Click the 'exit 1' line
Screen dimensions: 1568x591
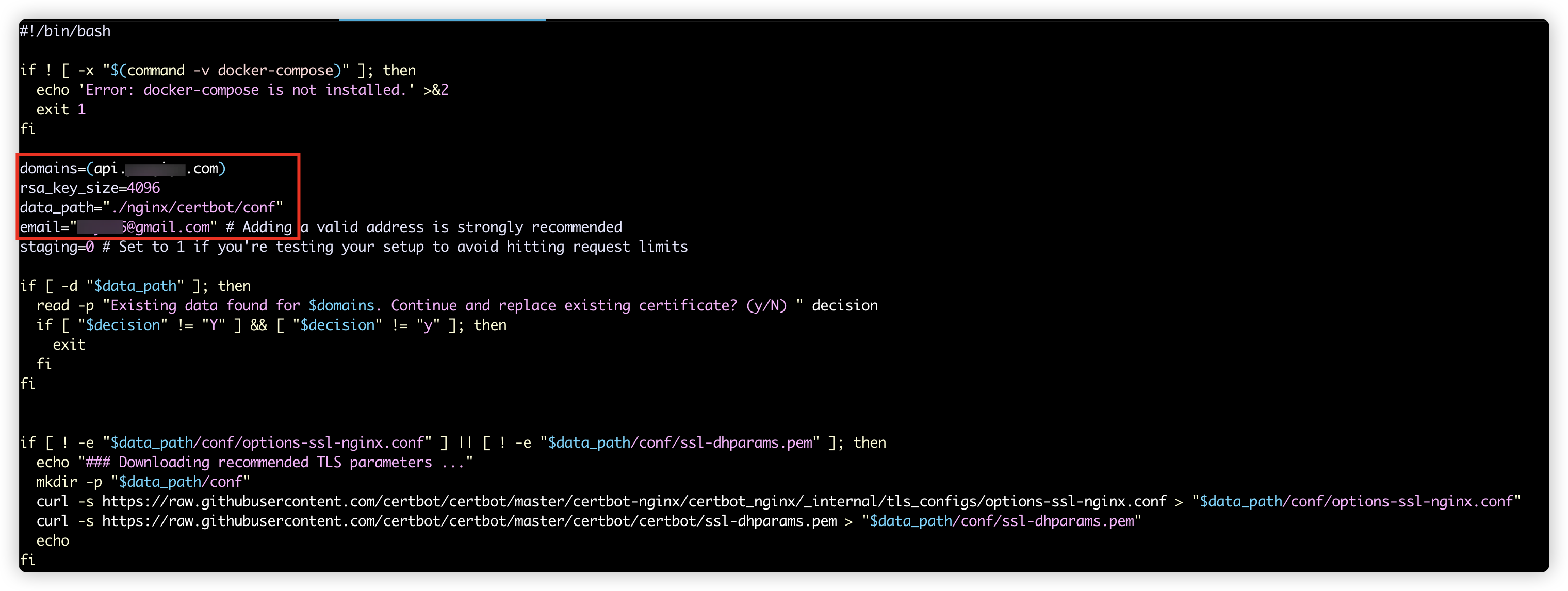coord(61,109)
